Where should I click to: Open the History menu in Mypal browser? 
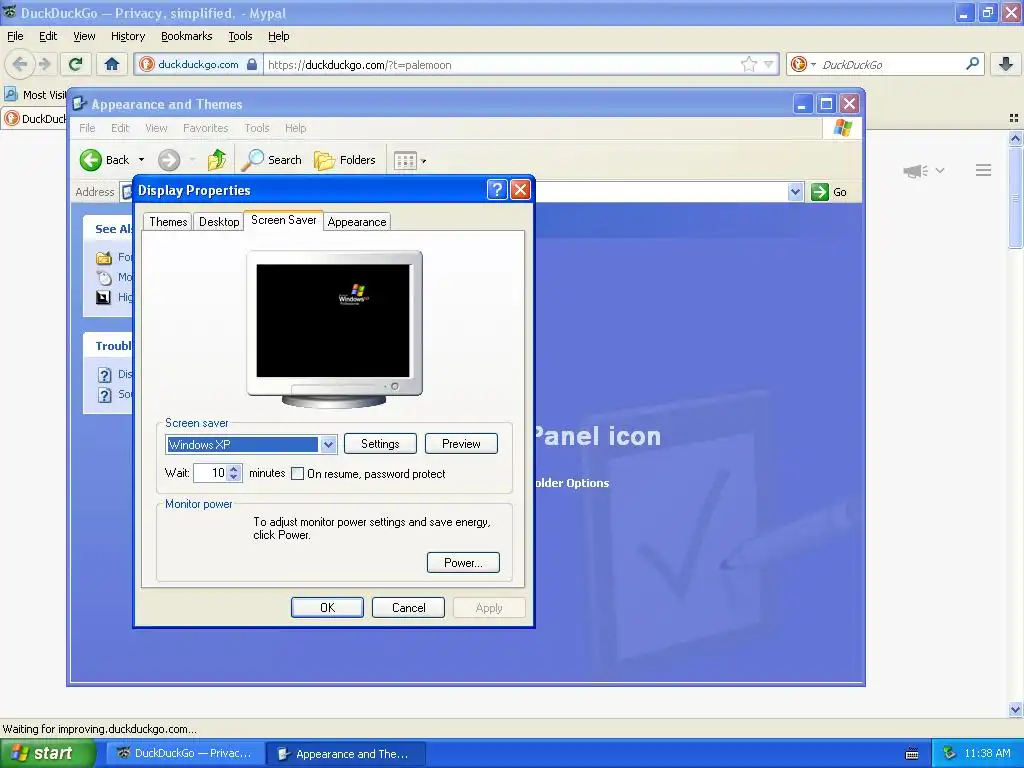click(x=127, y=36)
